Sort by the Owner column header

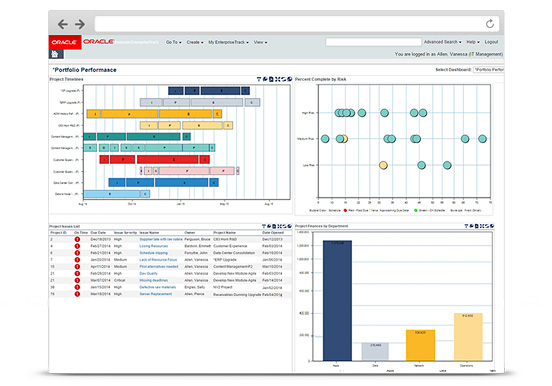pyautogui.click(x=190, y=233)
